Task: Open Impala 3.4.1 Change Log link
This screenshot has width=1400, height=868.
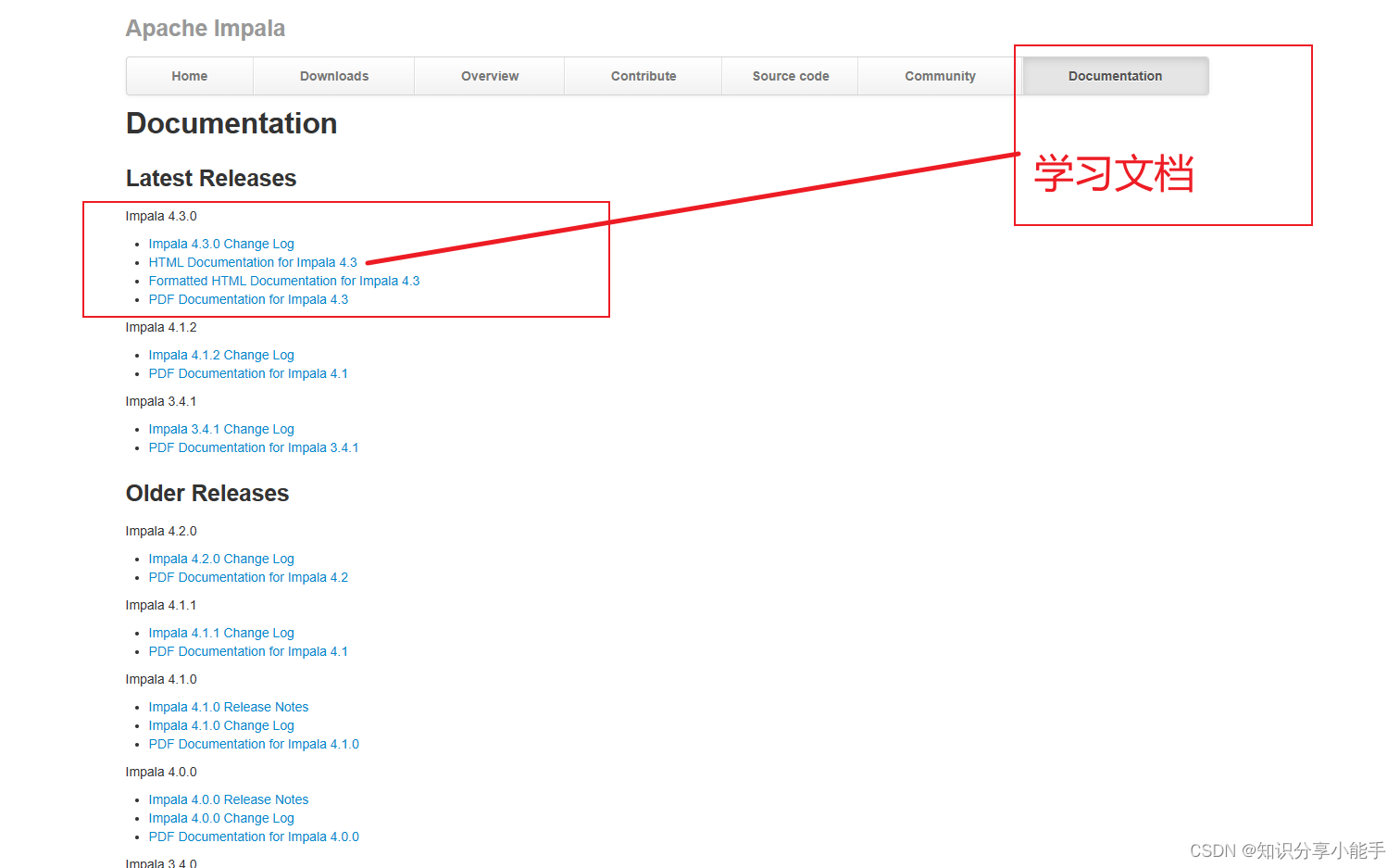Action: (x=221, y=429)
